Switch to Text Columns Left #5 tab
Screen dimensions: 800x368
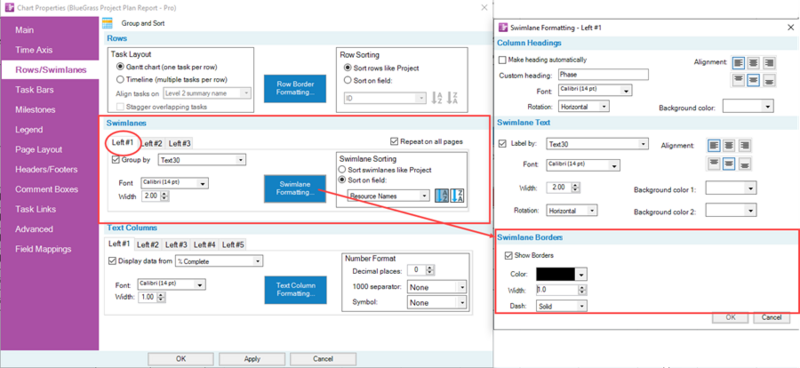tap(234, 245)
